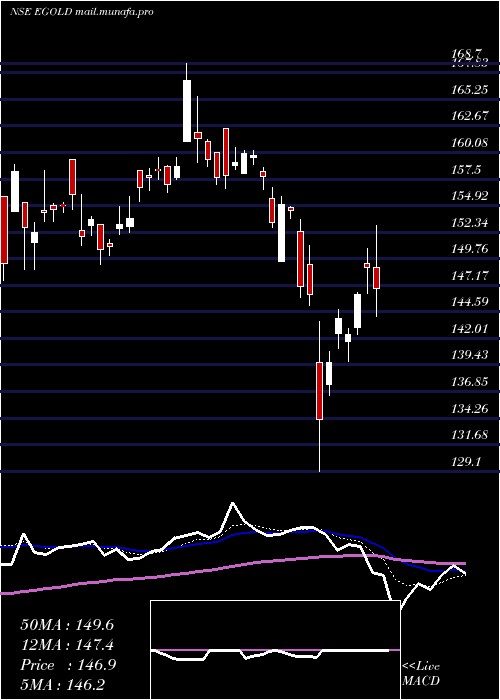Viewport: 500px width, 700px height.
Task: Click the 149.76 price axis label
Action: pos(470,249)
